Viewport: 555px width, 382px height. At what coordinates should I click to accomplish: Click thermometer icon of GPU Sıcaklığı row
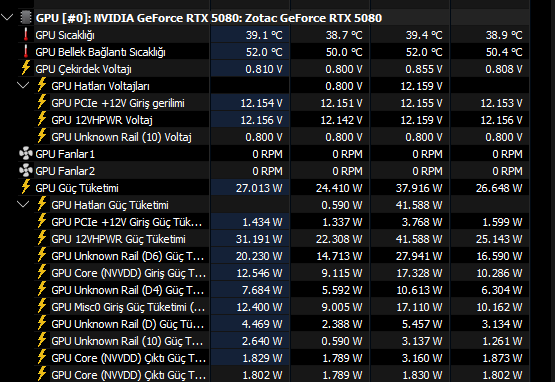[x=25, y=35]
